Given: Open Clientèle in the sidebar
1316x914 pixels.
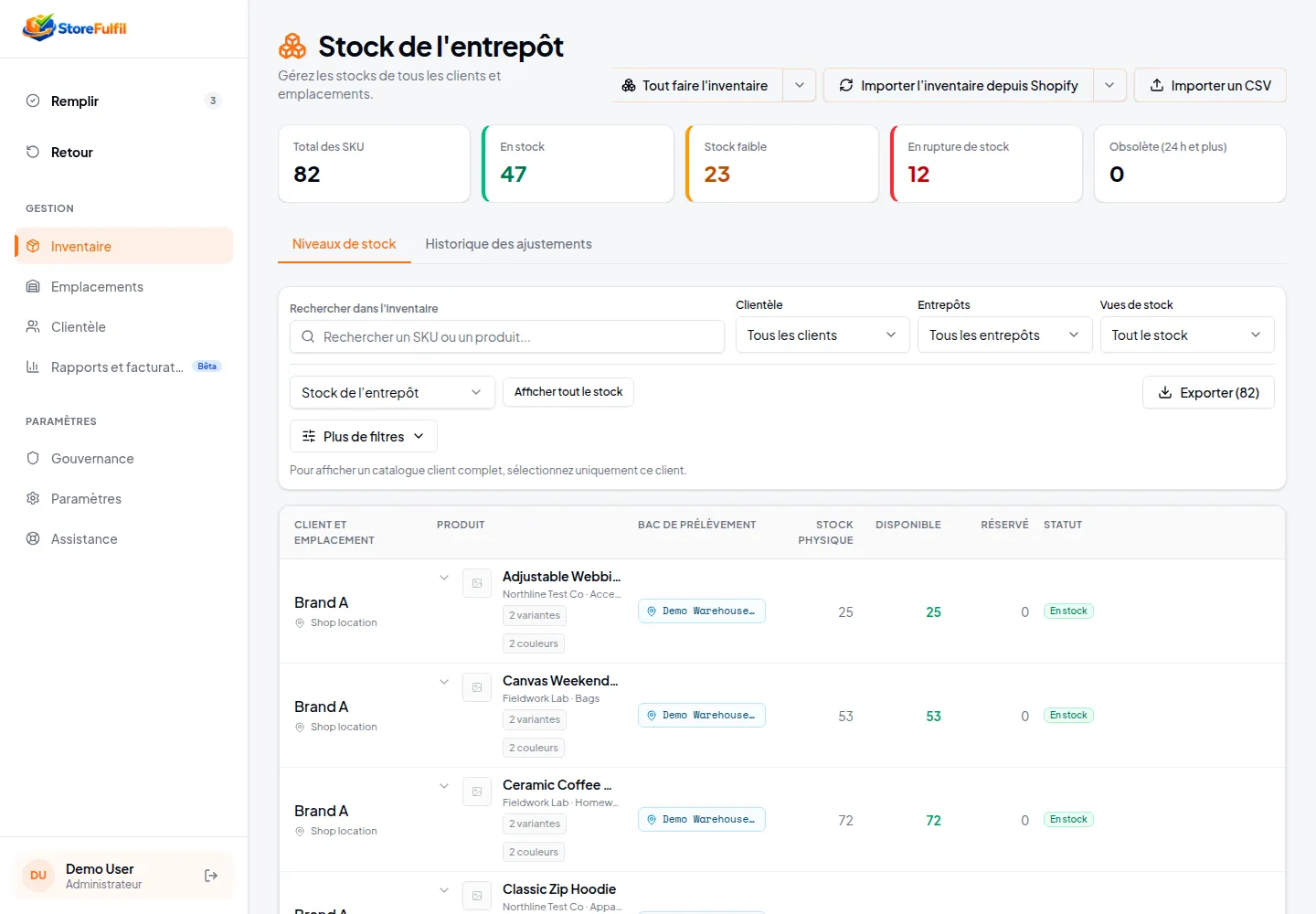Looking at the screenshot, I should (123, 326).
